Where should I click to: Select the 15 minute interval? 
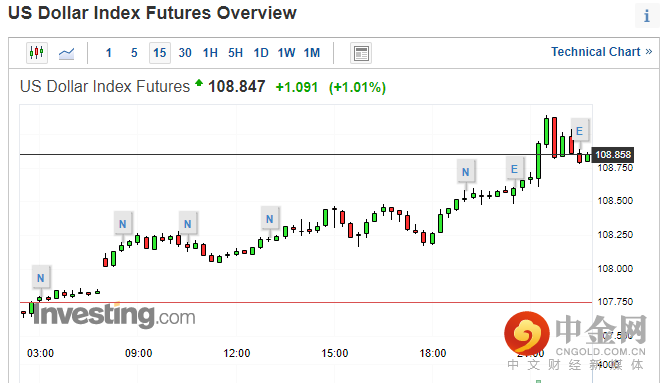pyautogui.click(x=160, y=53)
